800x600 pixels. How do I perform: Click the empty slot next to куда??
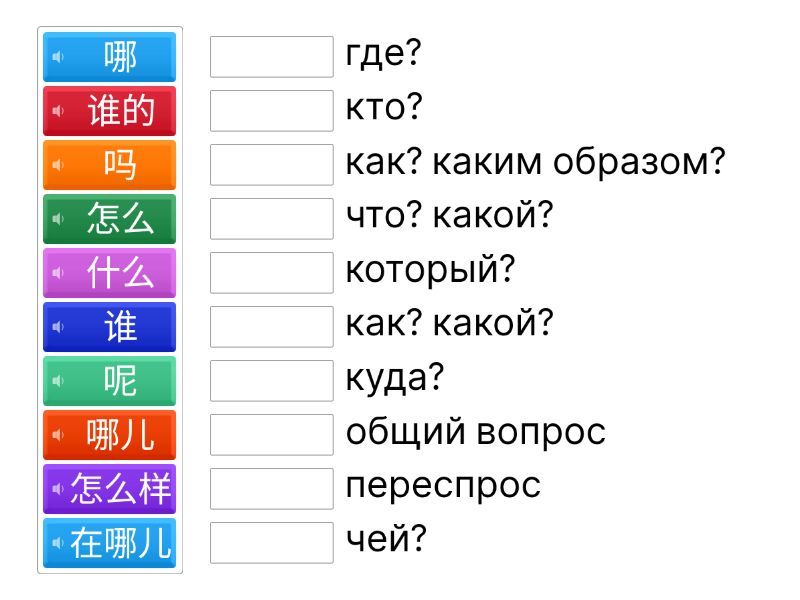click(271, 381)
